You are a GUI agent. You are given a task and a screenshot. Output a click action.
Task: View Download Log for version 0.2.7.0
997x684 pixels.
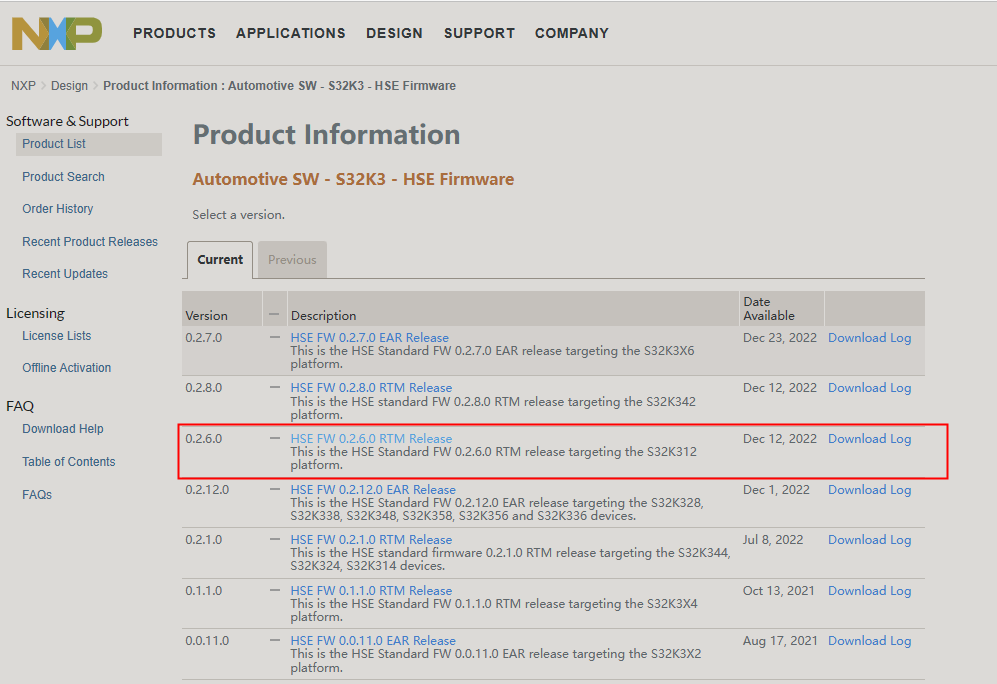pyautogui.click(x=869, y=337)
